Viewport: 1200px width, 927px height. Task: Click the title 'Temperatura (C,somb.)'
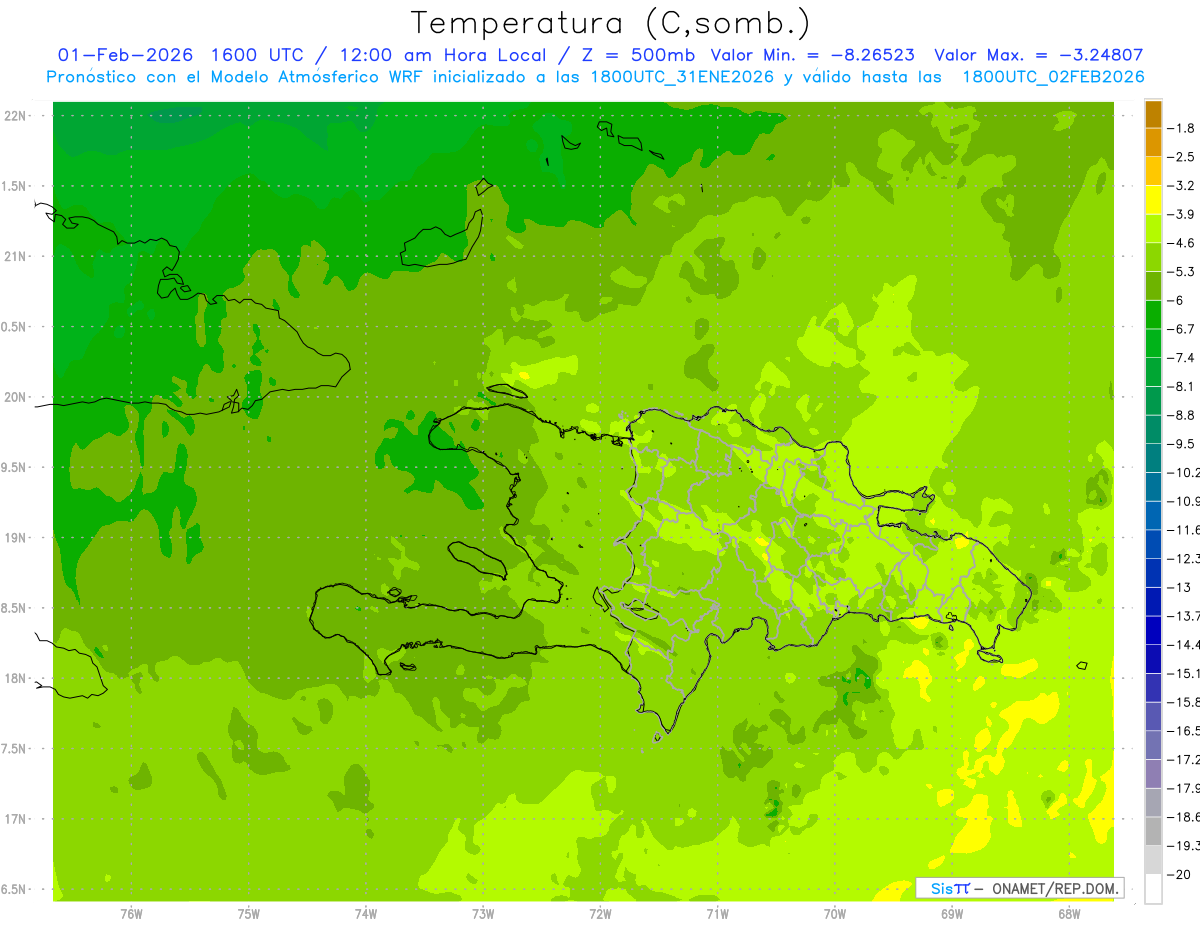610,22
